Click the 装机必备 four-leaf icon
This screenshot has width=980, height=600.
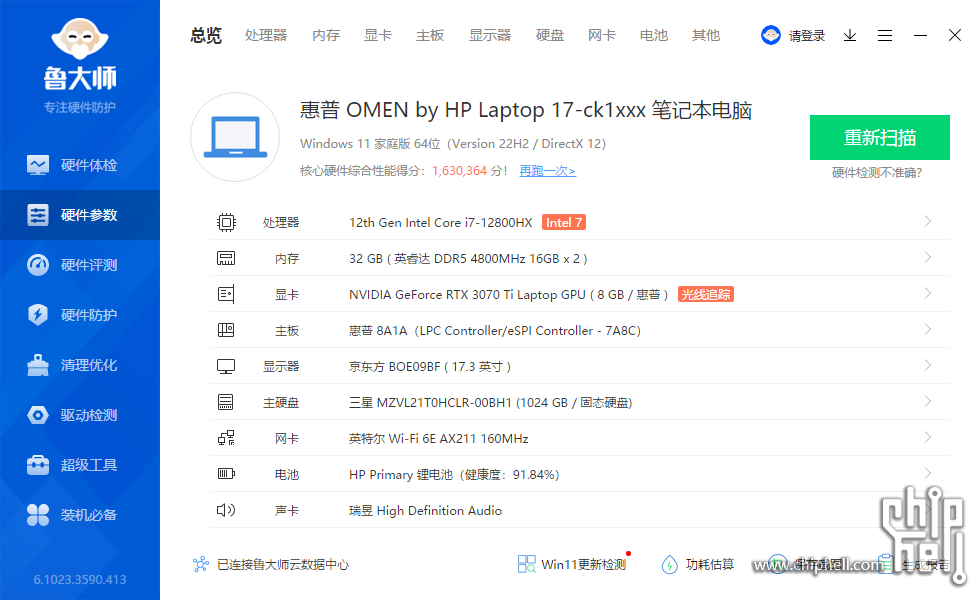pos(38,515)
